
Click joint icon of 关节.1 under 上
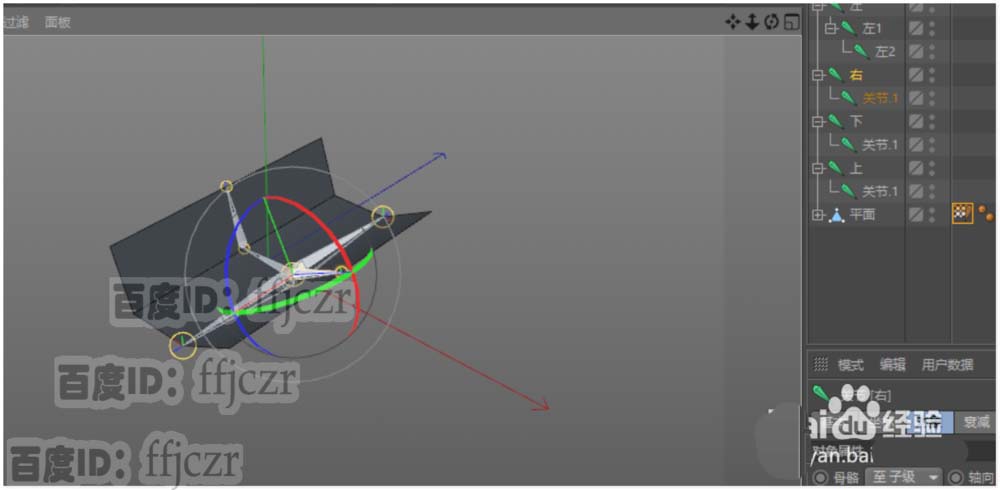coord(848,191)
